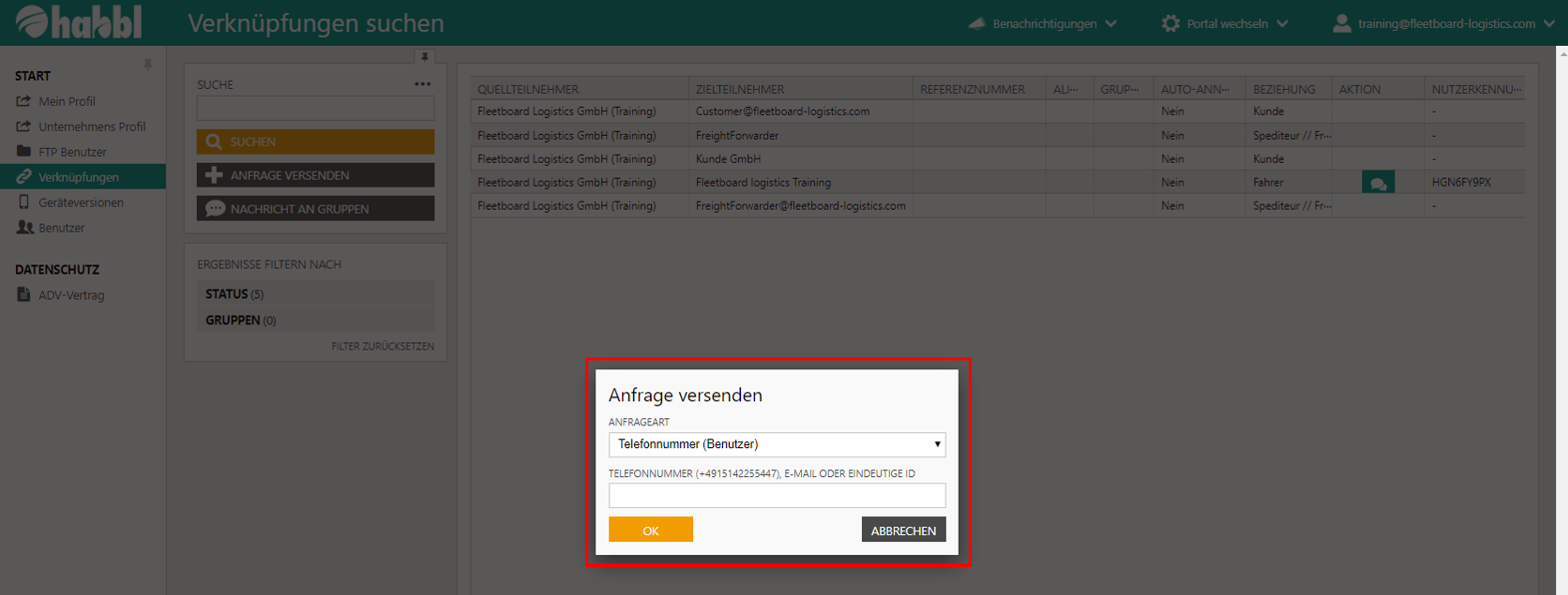Open the ADV-Vertrag document link
The height and width of the screenshot is (595, 1568).
pyautogui.click(x=70, y=296)
